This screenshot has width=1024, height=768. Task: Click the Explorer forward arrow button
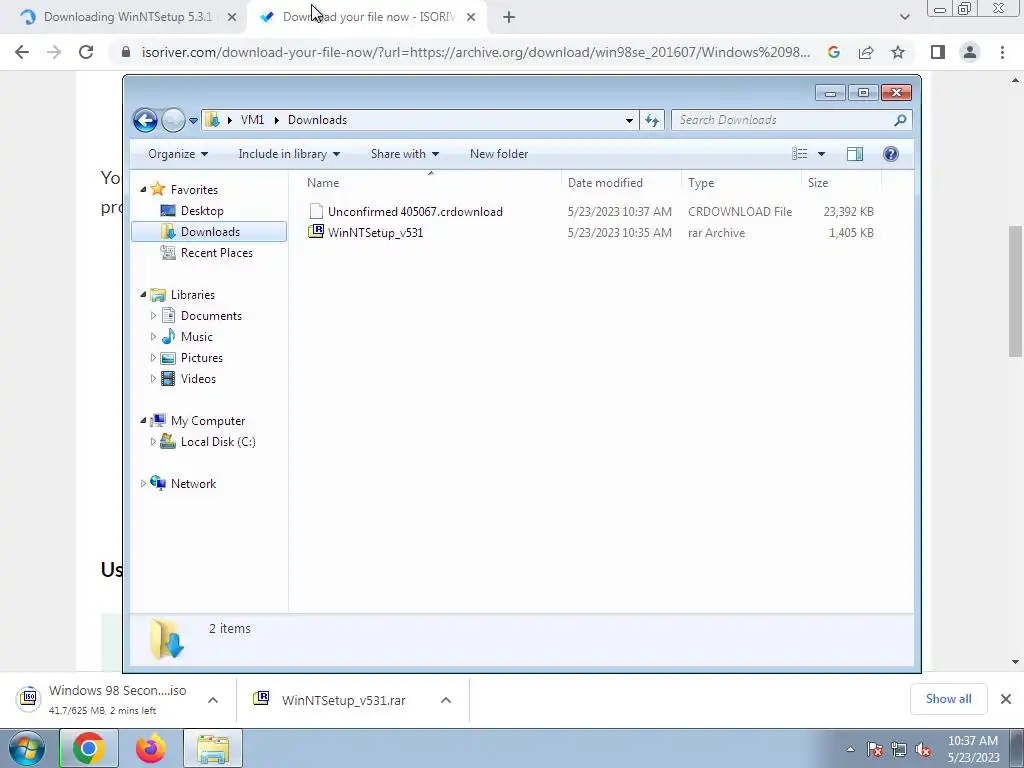pos(173,120)
